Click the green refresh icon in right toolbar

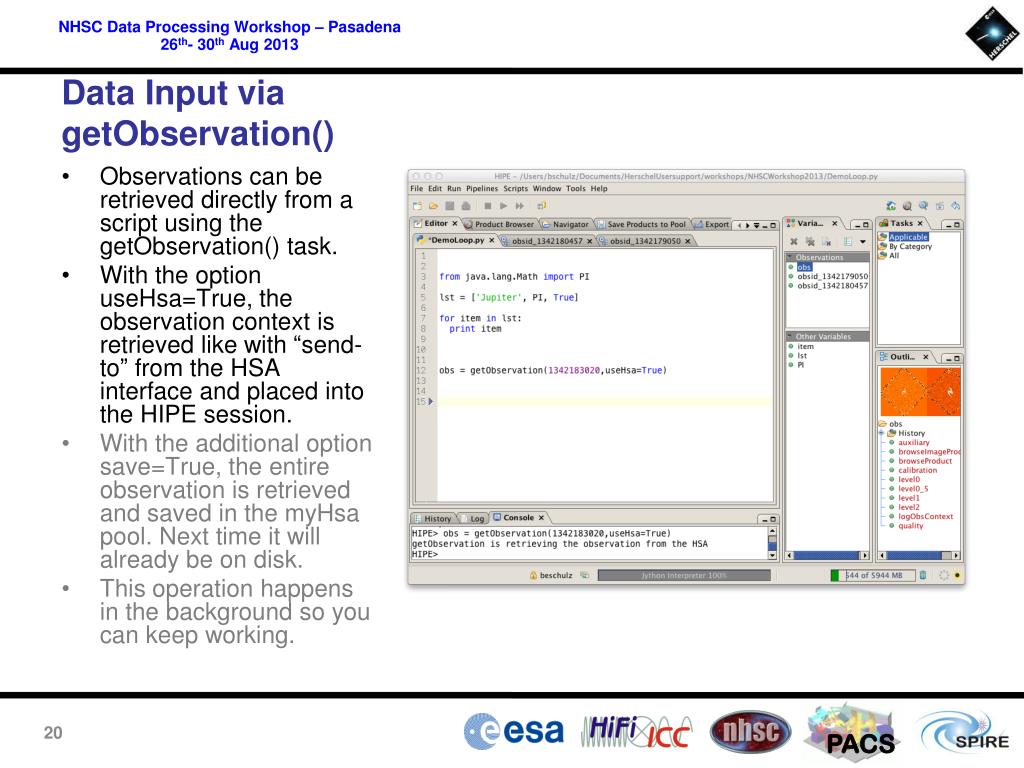[x=891, y=206]
